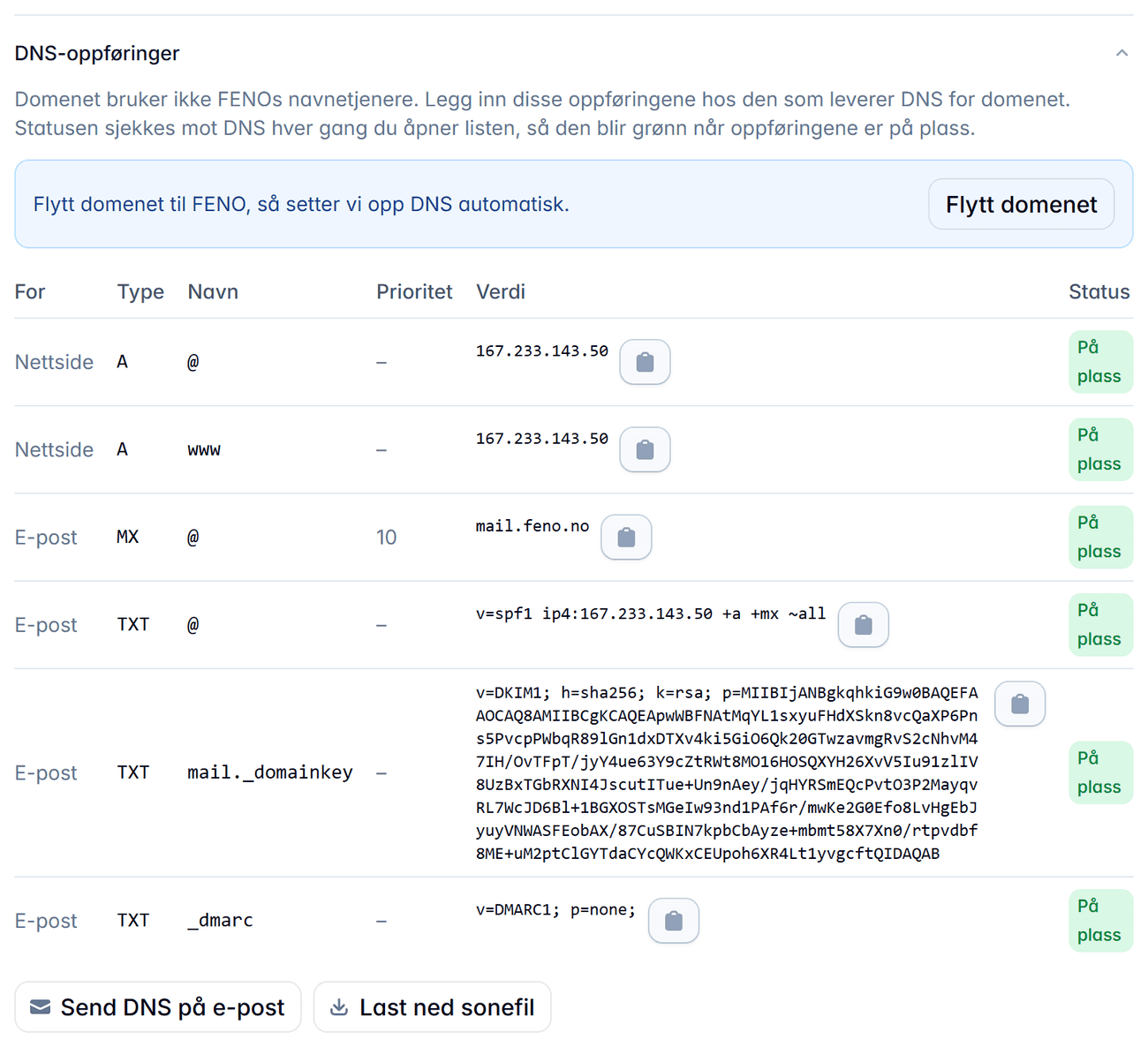
Task: Click the Flytt domenet button
Action: click(x=1021, y=205)
